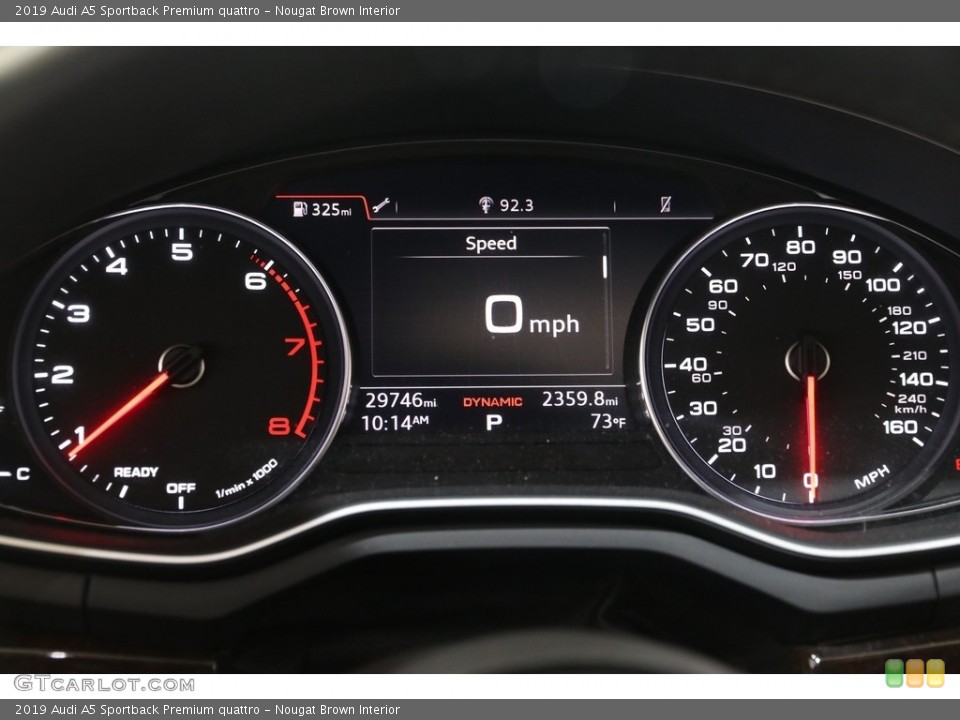The height and width of the screenshot is (720, 960).
Task: Click the 3 on tachometer
Action: 78,313
